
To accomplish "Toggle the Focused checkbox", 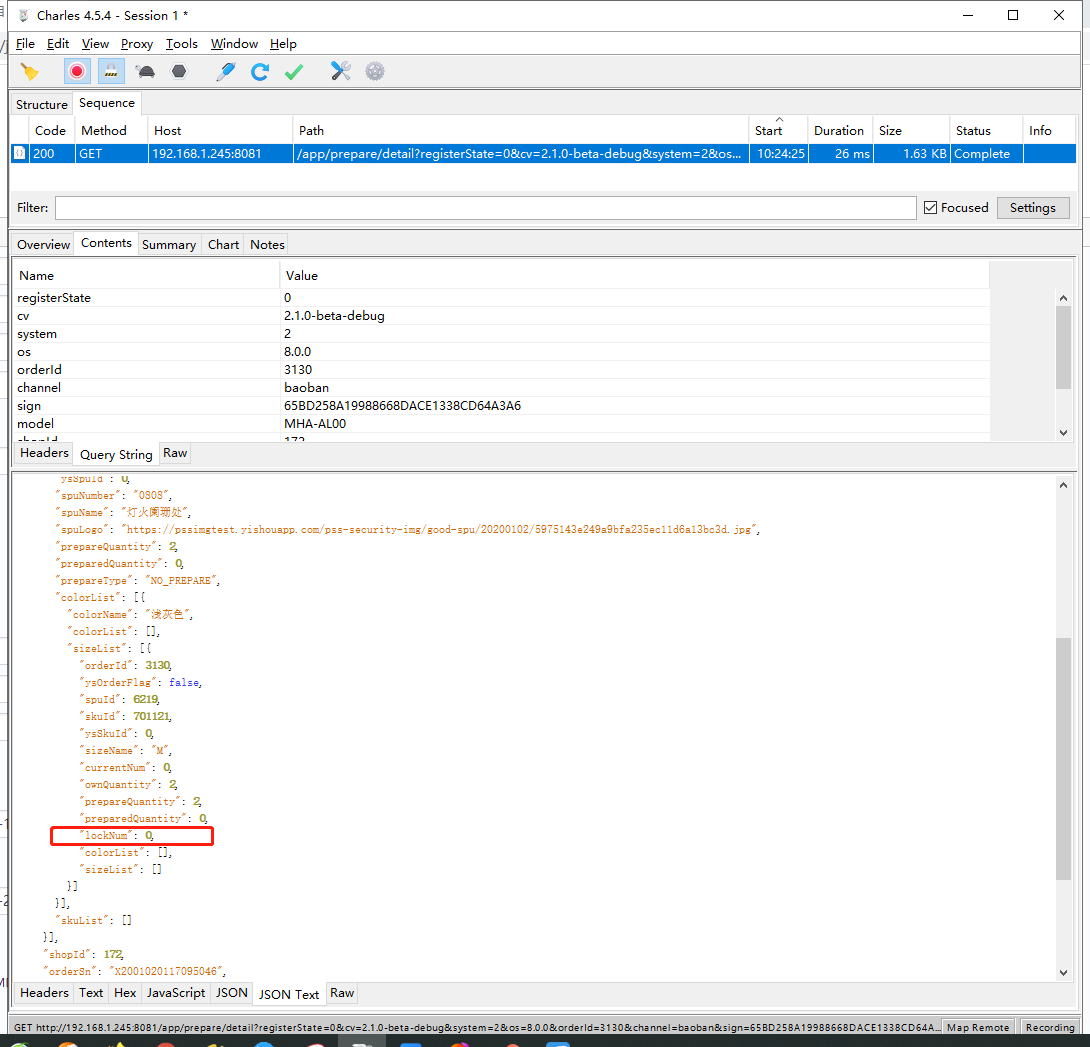I will [930, 208].
